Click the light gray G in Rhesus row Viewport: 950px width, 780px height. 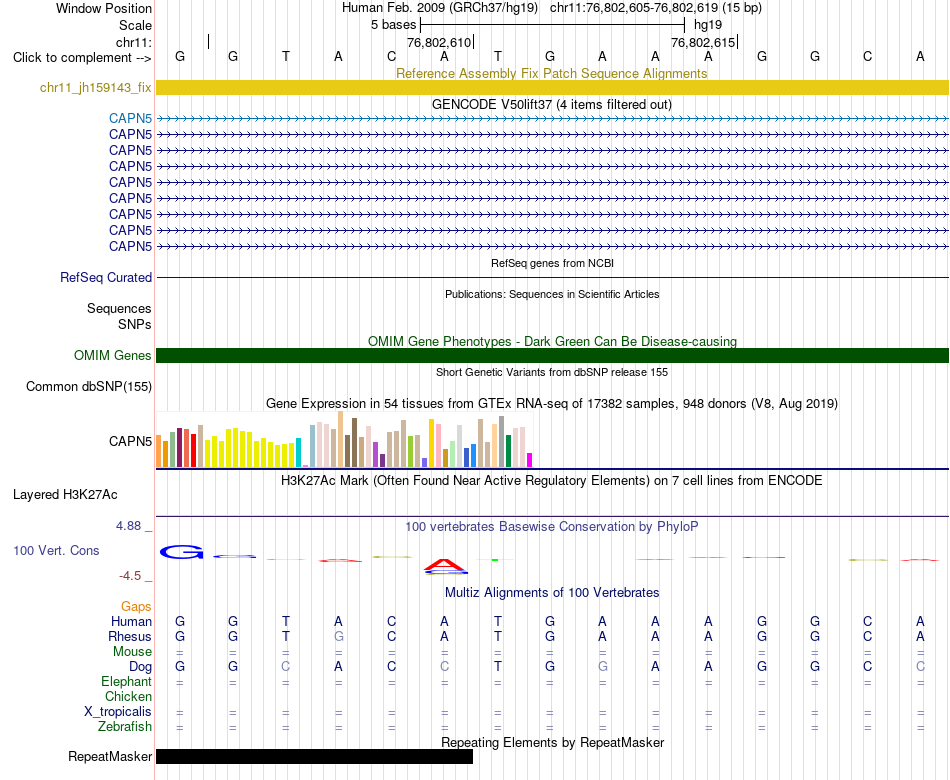(339, 636)
